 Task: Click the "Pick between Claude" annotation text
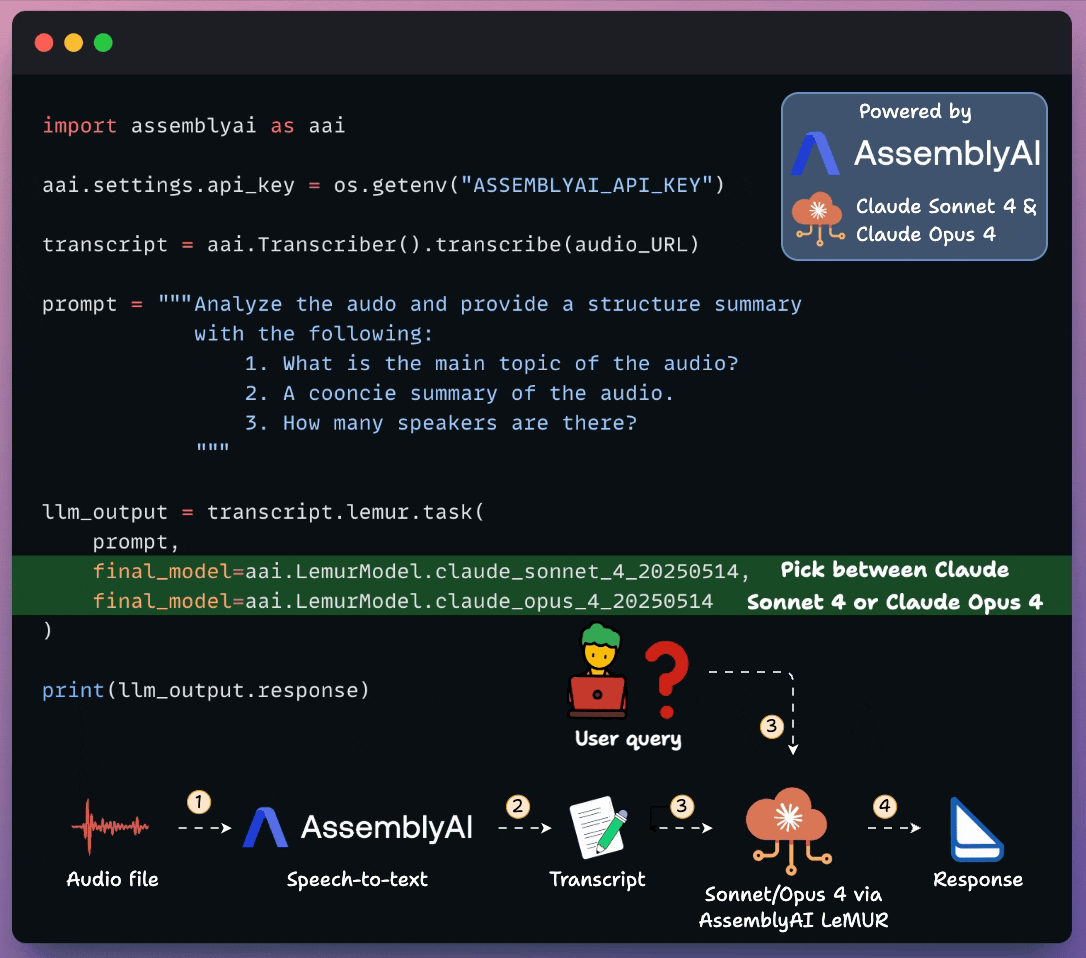[x=894, y=570]
